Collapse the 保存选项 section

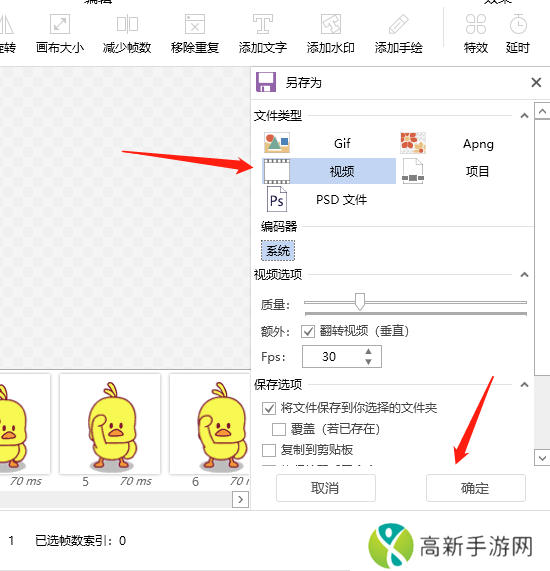pos(524,385)
